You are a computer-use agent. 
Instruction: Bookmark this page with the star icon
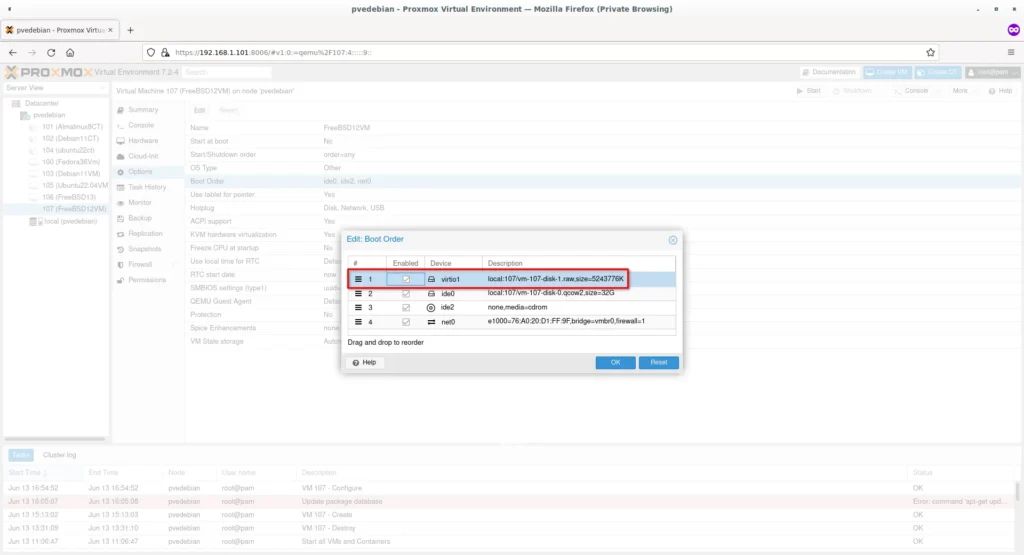931,52
